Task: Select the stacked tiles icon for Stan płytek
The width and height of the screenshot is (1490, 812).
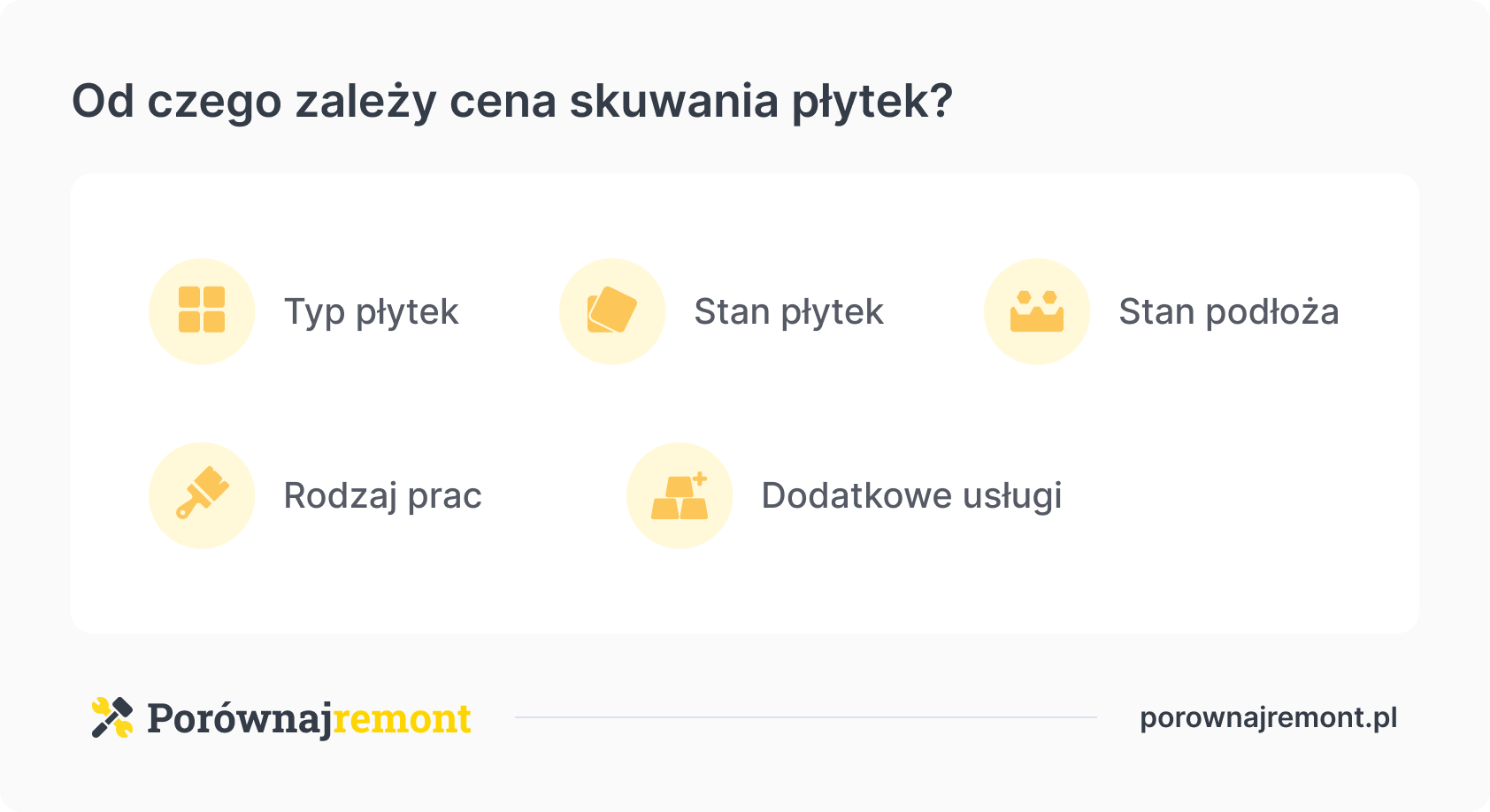Action: point(612,310)
